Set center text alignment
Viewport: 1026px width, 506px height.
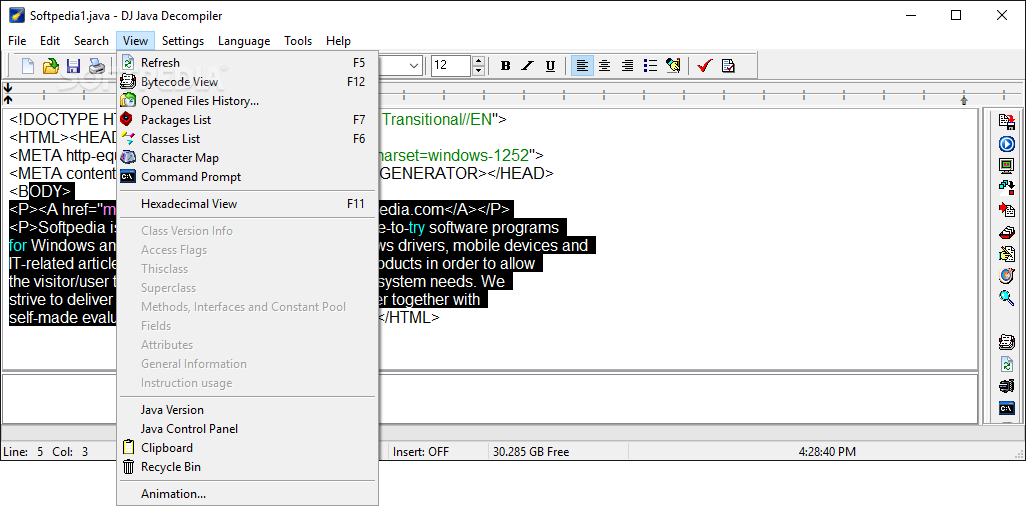point(605,65)
